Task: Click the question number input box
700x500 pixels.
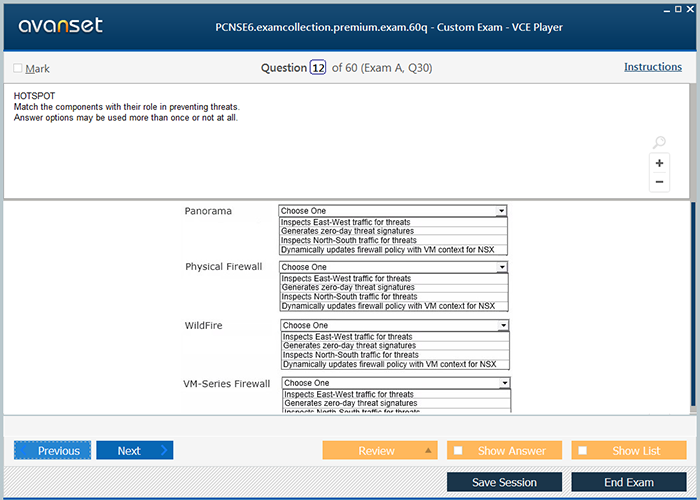Action: 318,68
